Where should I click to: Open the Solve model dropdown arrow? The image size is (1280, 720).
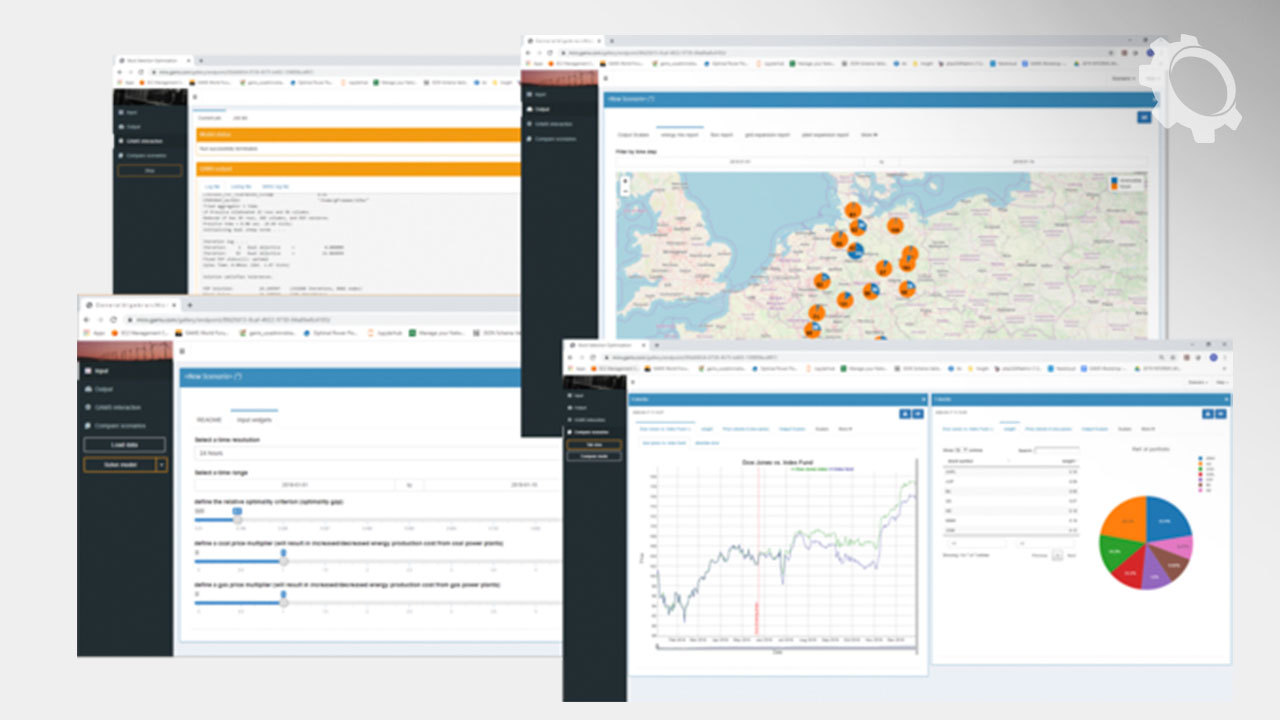pos(162,465)
